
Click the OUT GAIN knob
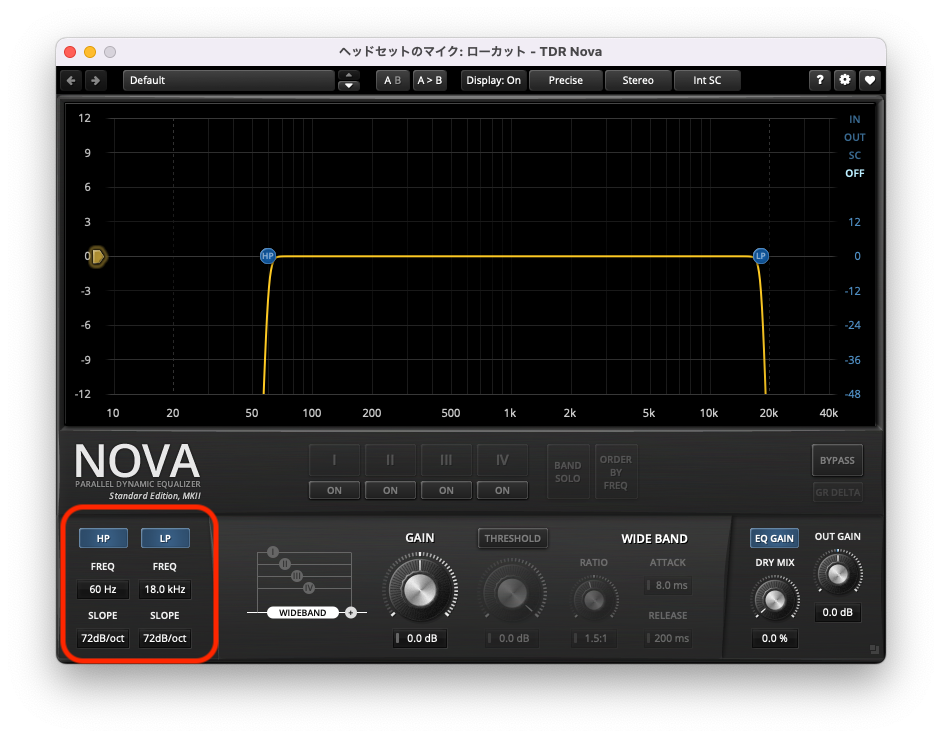pos(837,574)
